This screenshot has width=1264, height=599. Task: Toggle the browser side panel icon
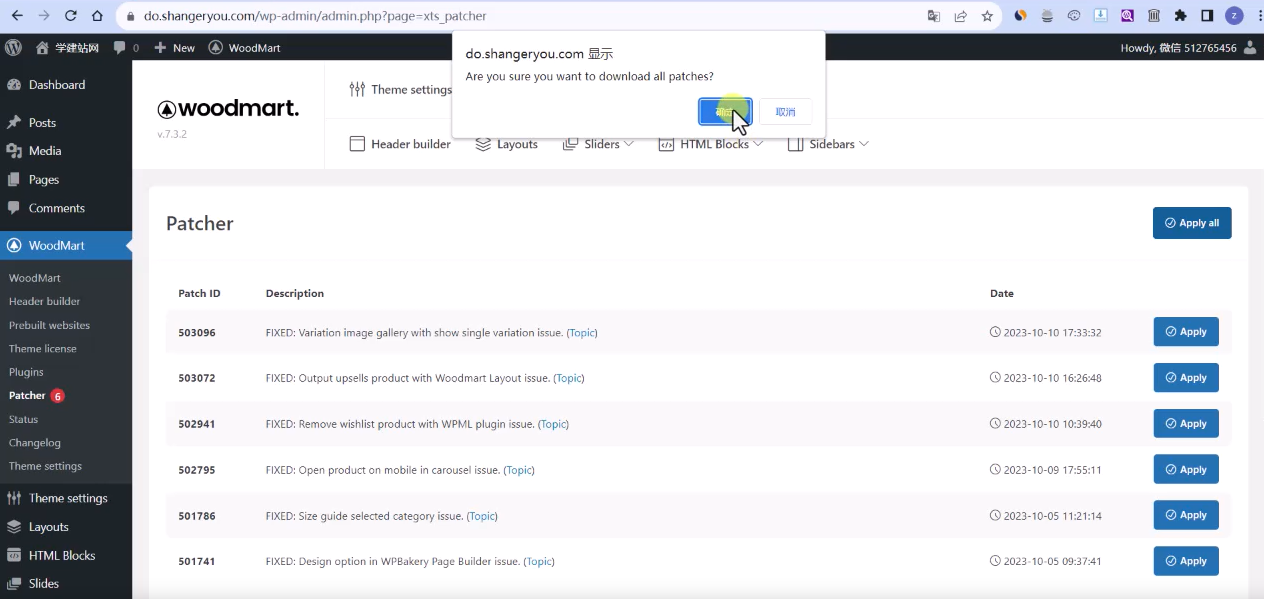[x=1207, y=16]
